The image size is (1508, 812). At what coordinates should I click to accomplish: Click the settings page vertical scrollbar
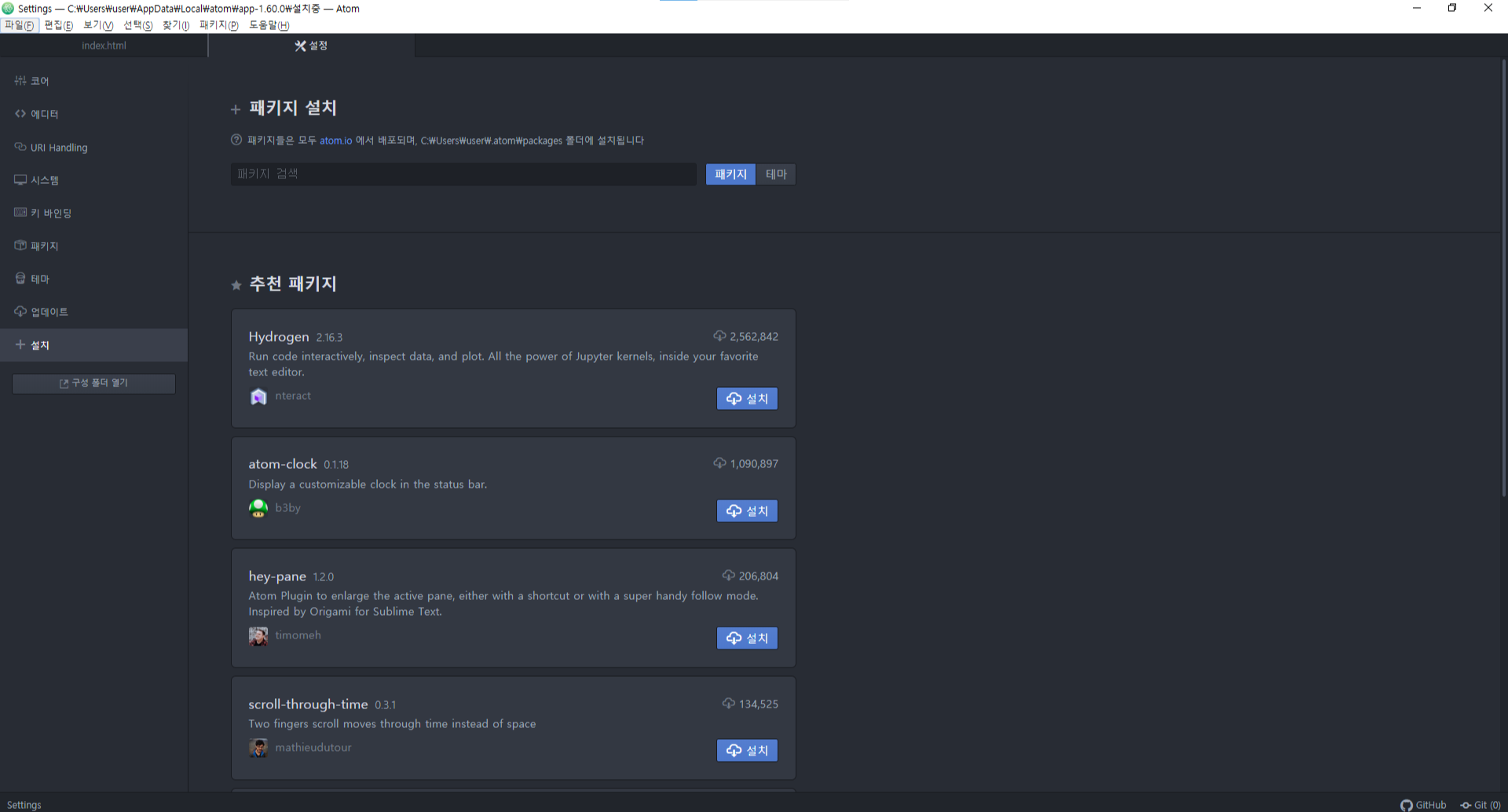(x=1503, y=277)
